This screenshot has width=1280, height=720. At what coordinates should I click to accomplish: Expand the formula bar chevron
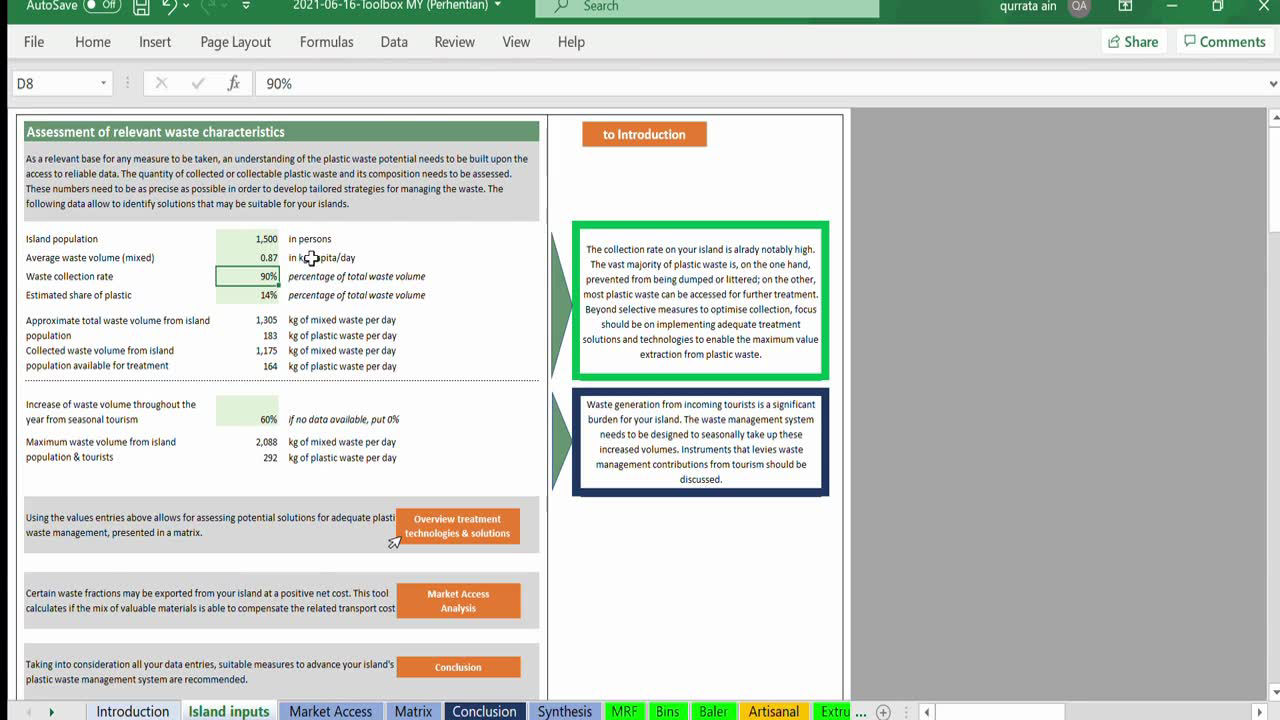coord(1272,84)
